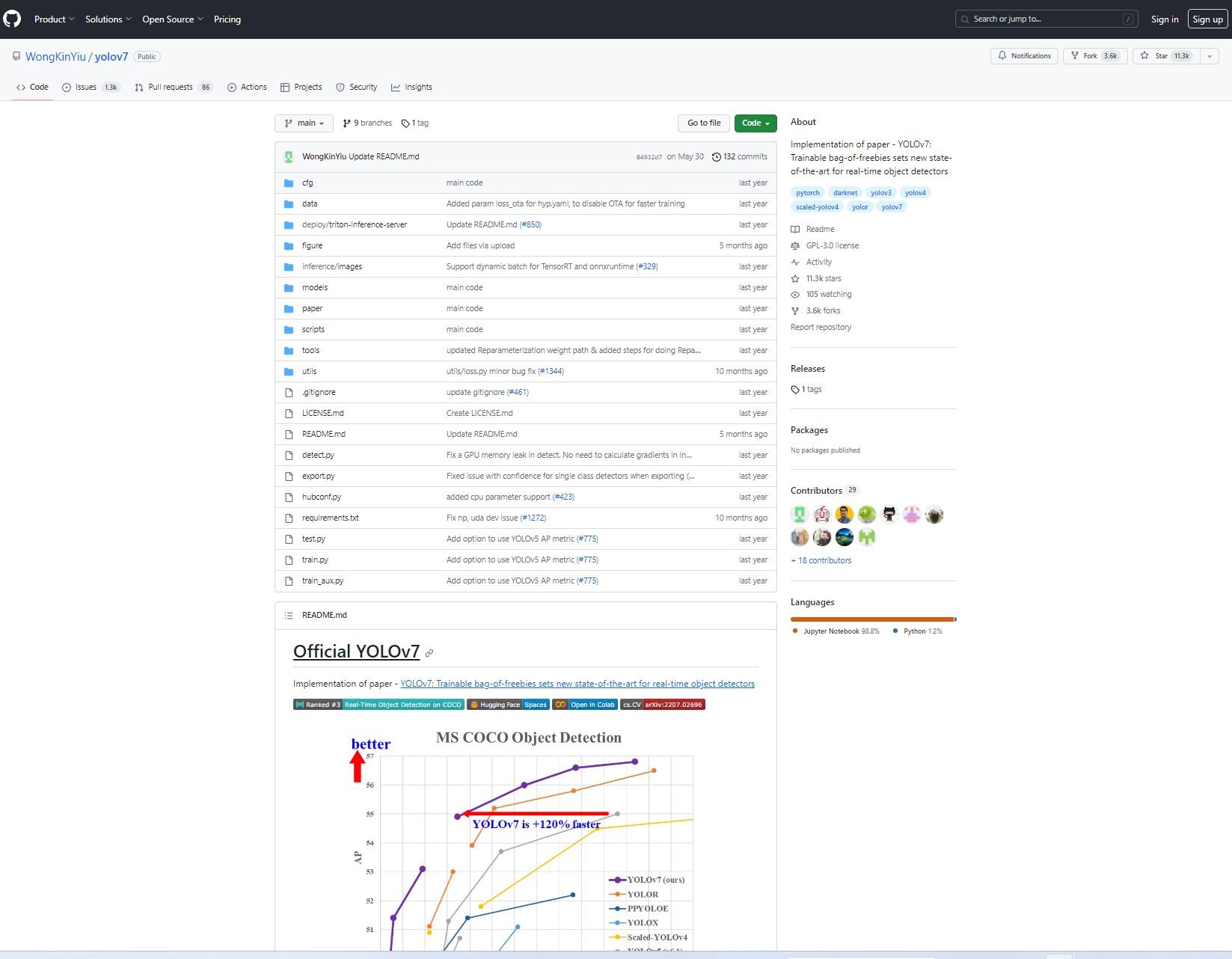
Task: Click the languages orange bar
Action: 871,620
